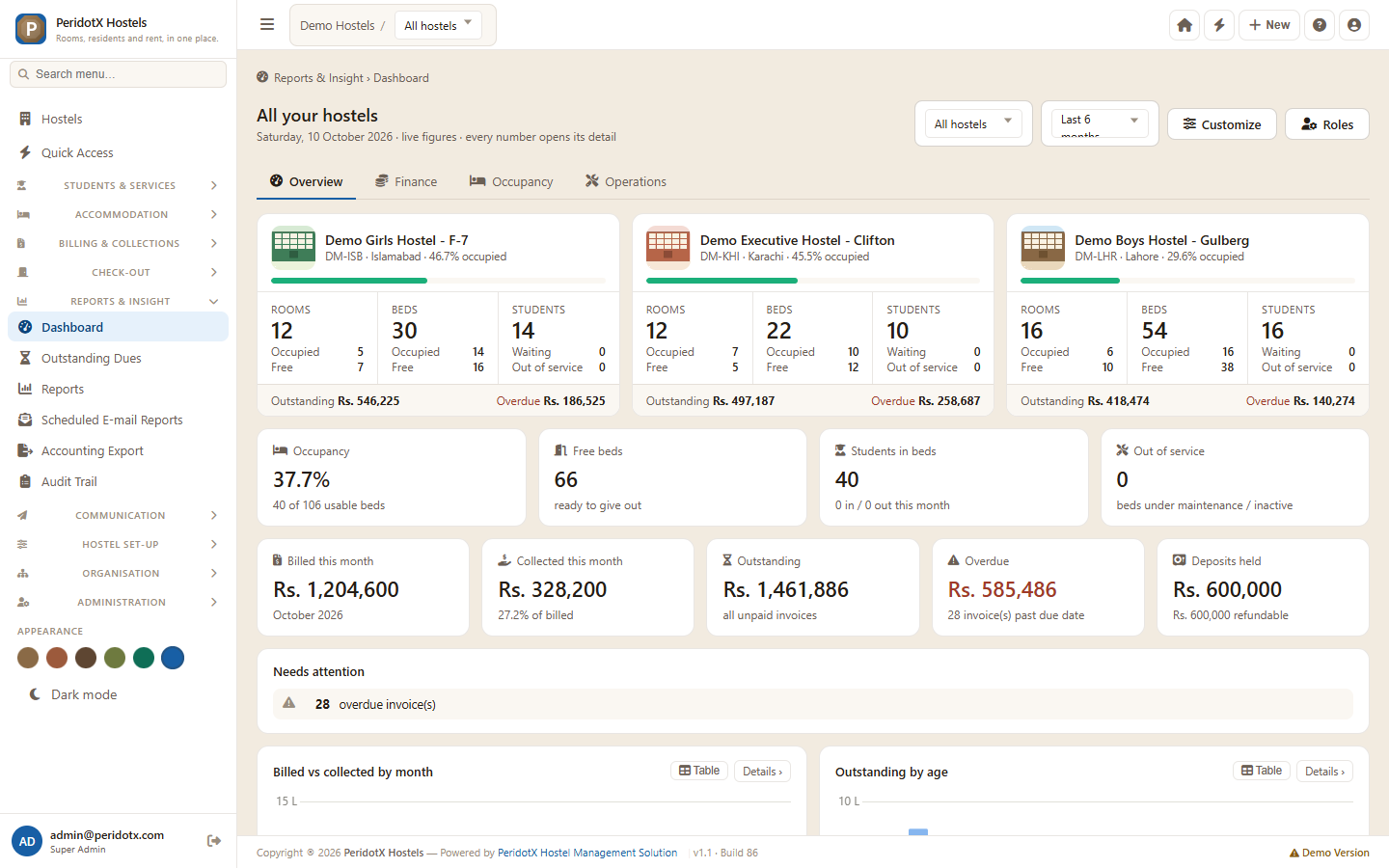Open Details for Billed vs collected
This screenshot has height=868, width=1389.
(763, 772)
